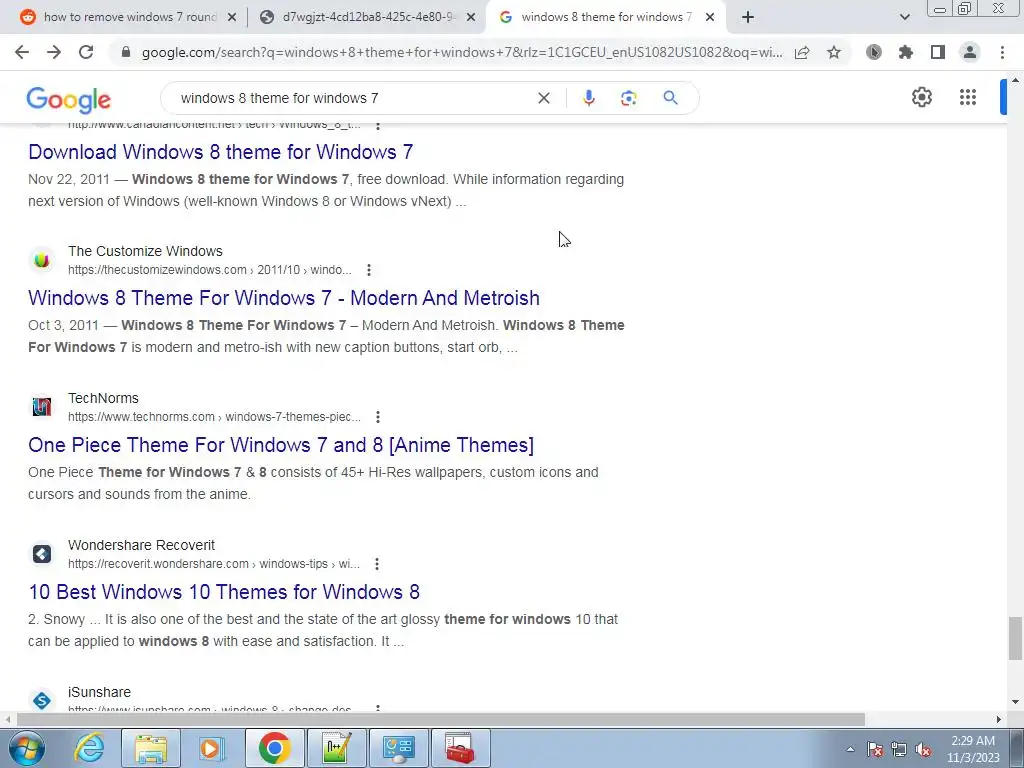Click the Action Center flag tray icon

tap(875, 749)
